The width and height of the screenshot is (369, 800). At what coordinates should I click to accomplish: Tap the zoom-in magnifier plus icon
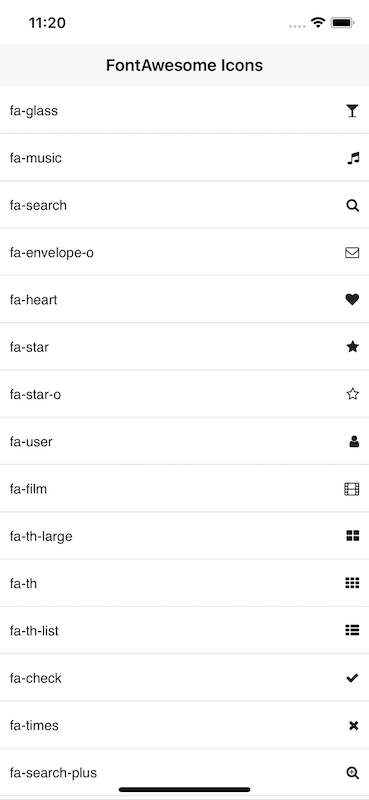click(353, 773)
